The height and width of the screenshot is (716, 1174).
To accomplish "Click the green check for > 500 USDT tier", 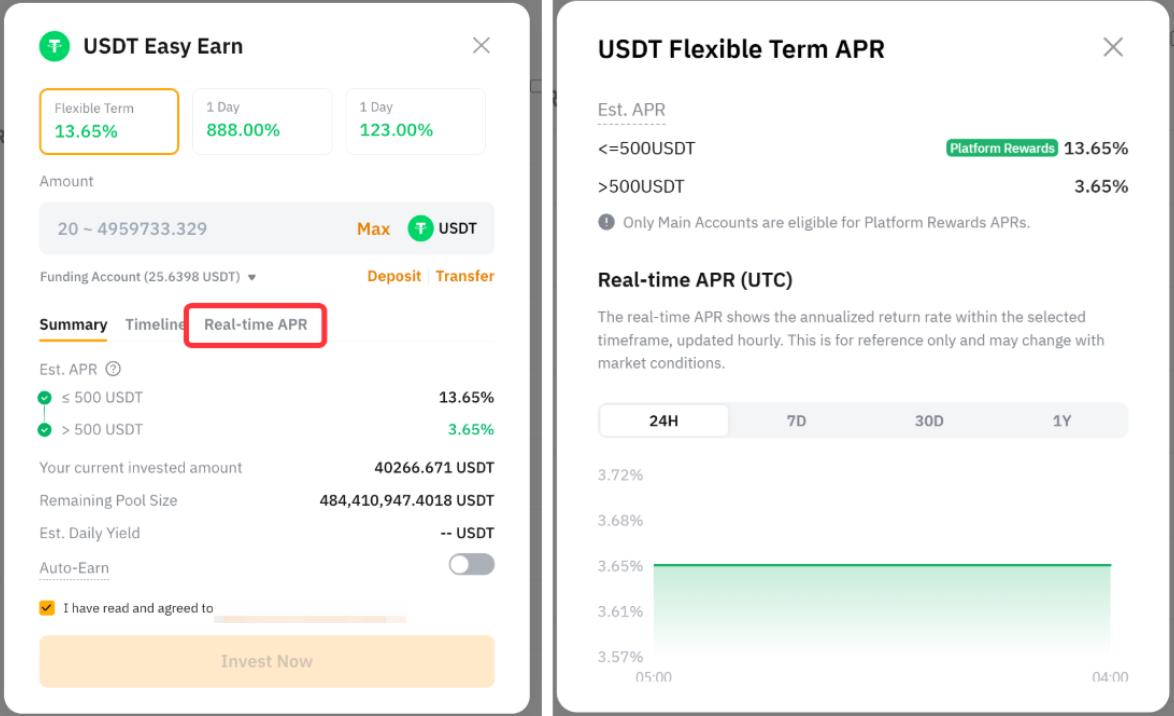I will 45,430.
